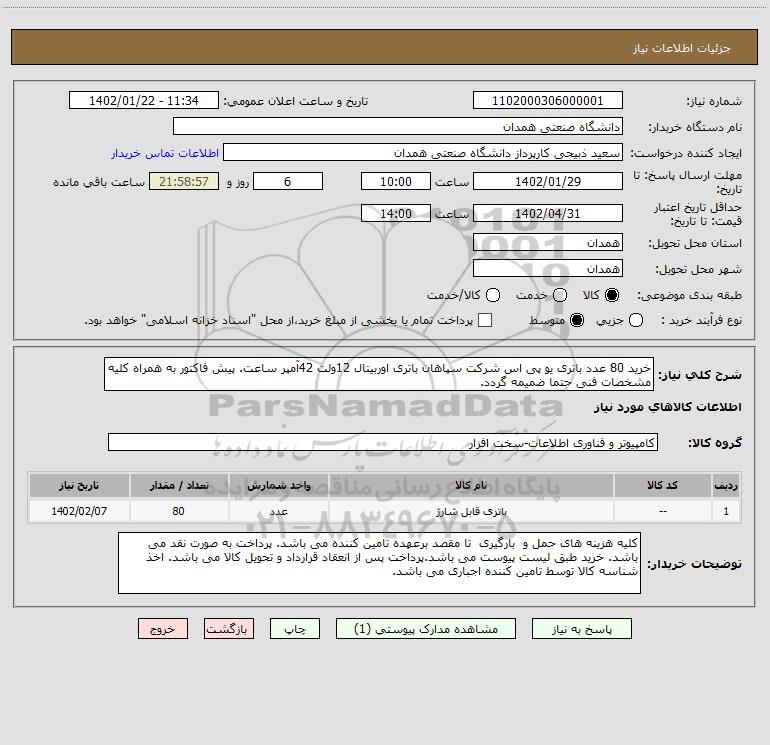Click the باتری قابل شارژ table cell
Viewport: 770px width, 745px height.
471,511
